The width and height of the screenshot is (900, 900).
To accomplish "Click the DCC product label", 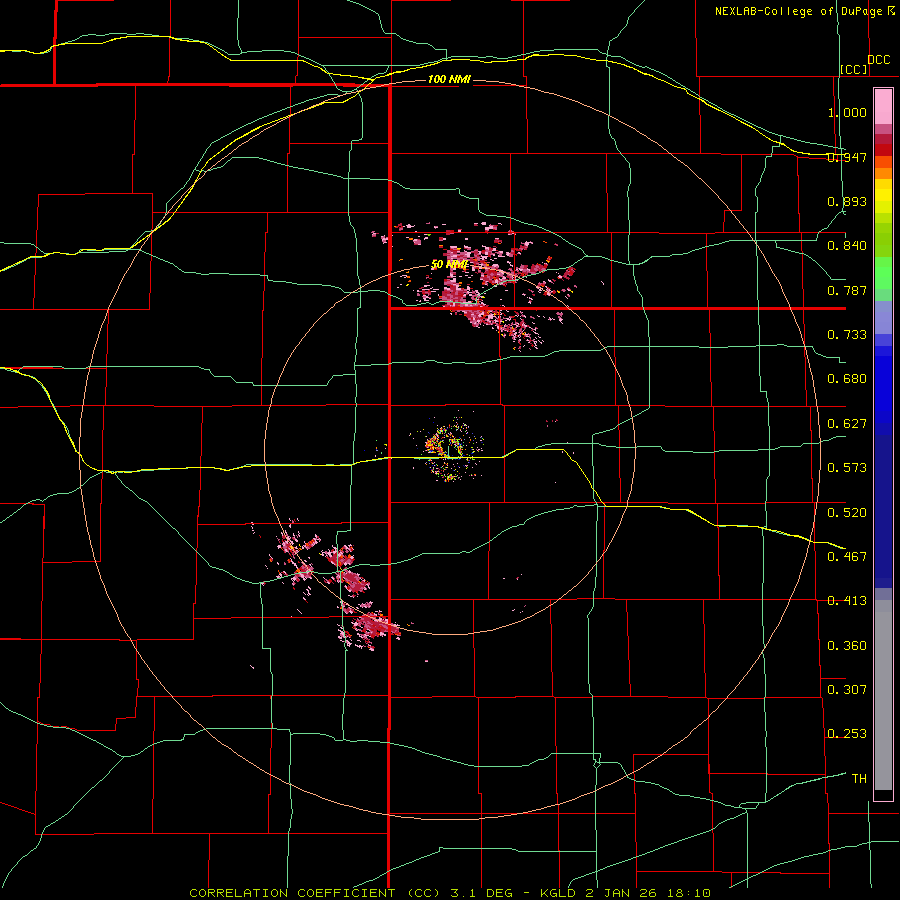I will click(878, 60).
